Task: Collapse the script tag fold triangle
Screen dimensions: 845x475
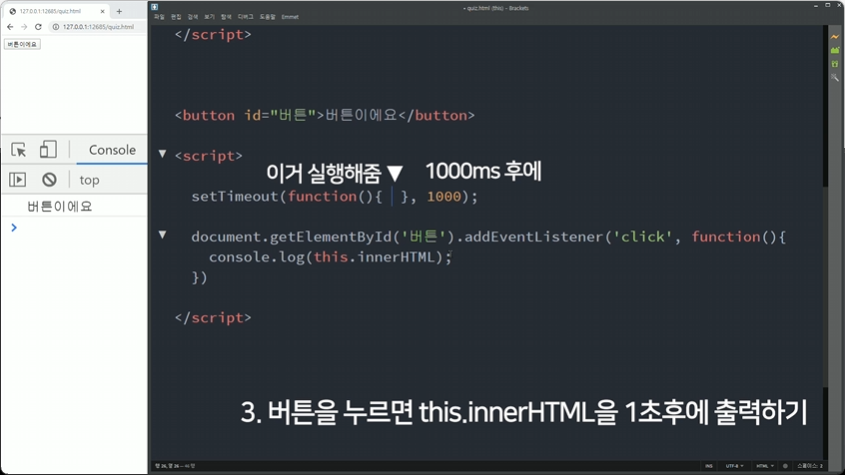Action: coord(162,154)
